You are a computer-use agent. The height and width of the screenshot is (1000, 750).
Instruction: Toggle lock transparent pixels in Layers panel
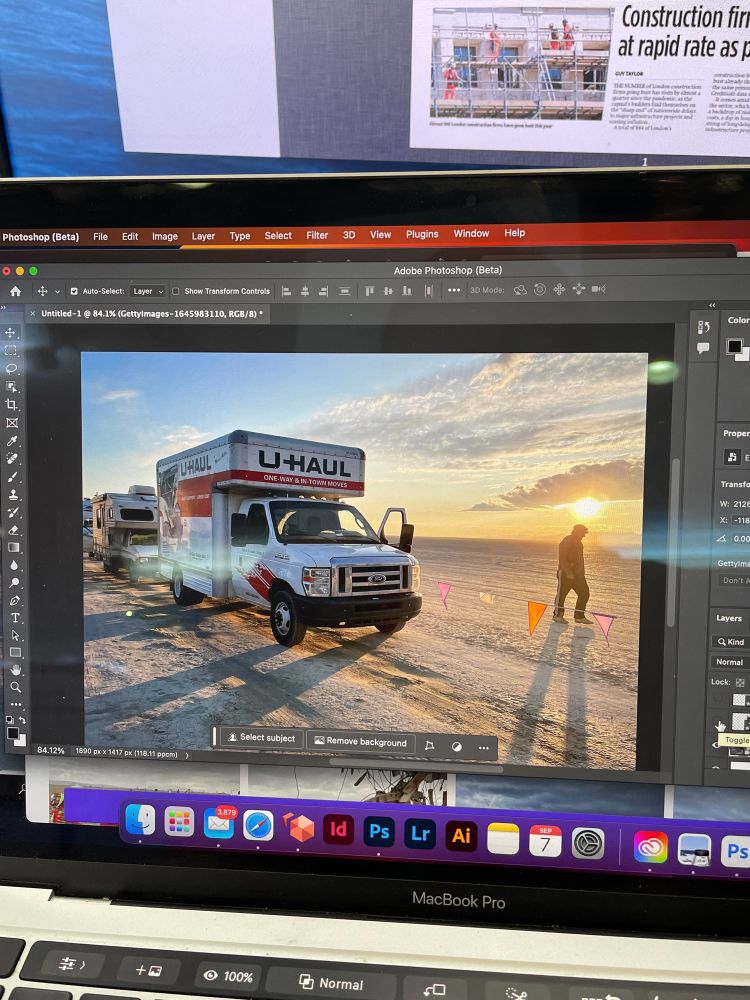(740, 682)
